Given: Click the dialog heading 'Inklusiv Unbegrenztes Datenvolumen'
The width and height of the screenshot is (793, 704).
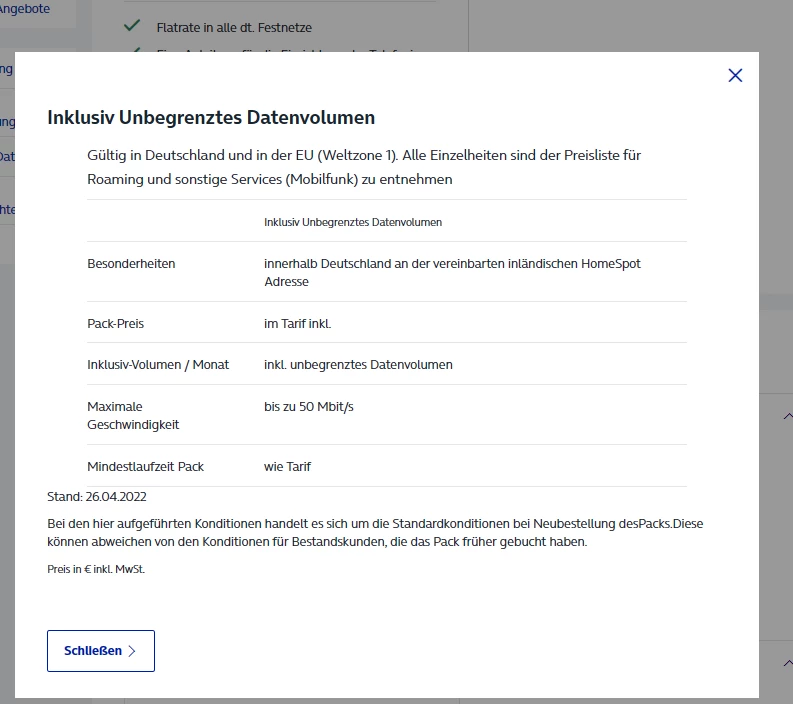Looking at the screenshot, I should pos(211,118).
